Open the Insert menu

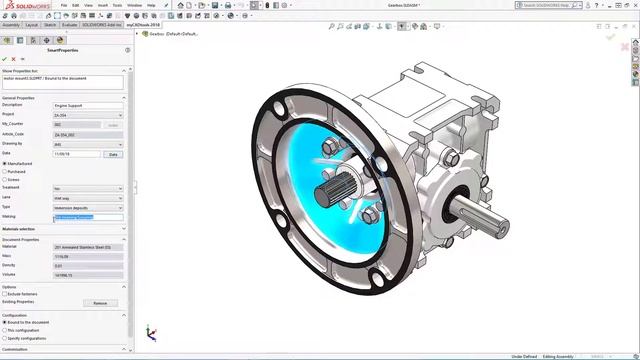(103, 5)
